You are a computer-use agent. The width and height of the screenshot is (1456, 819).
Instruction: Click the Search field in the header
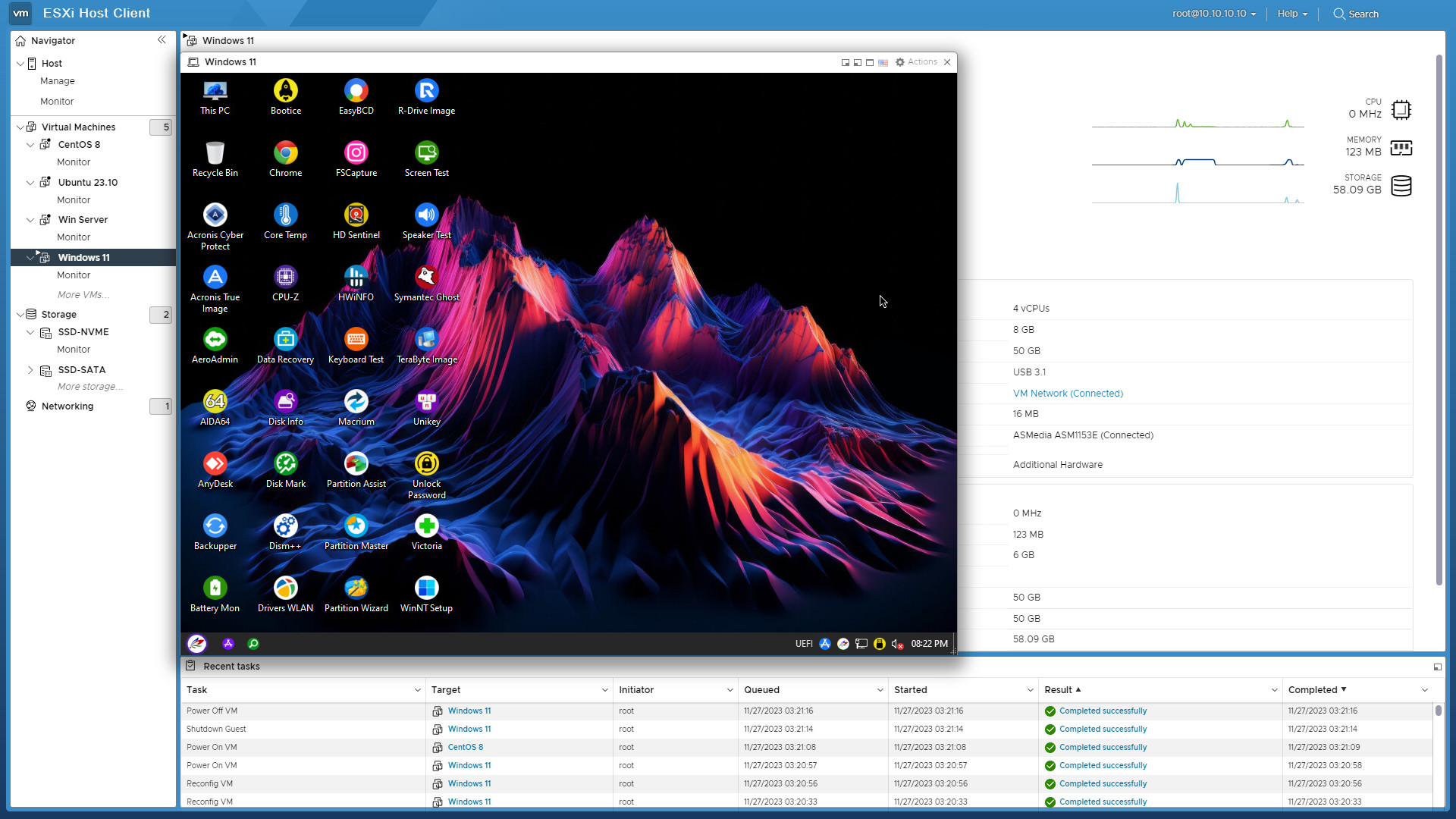pyautogui.click(x=1363, y=14)
